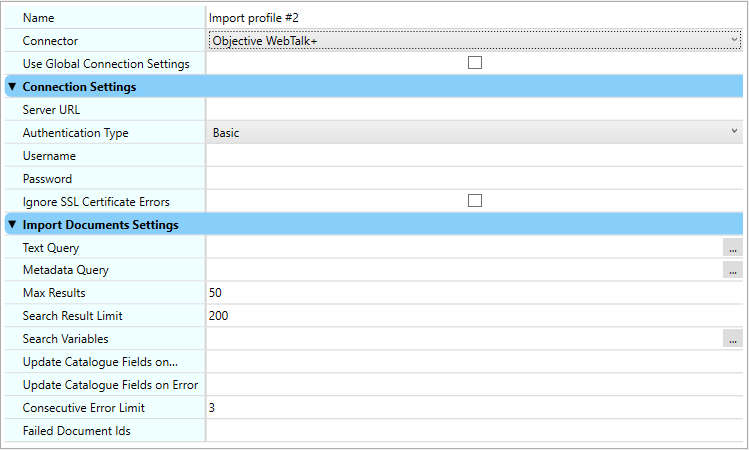Open the Connector dropdown list
Image resolution: width=749 pixels, height=450 pixels.
click(474, 40)
